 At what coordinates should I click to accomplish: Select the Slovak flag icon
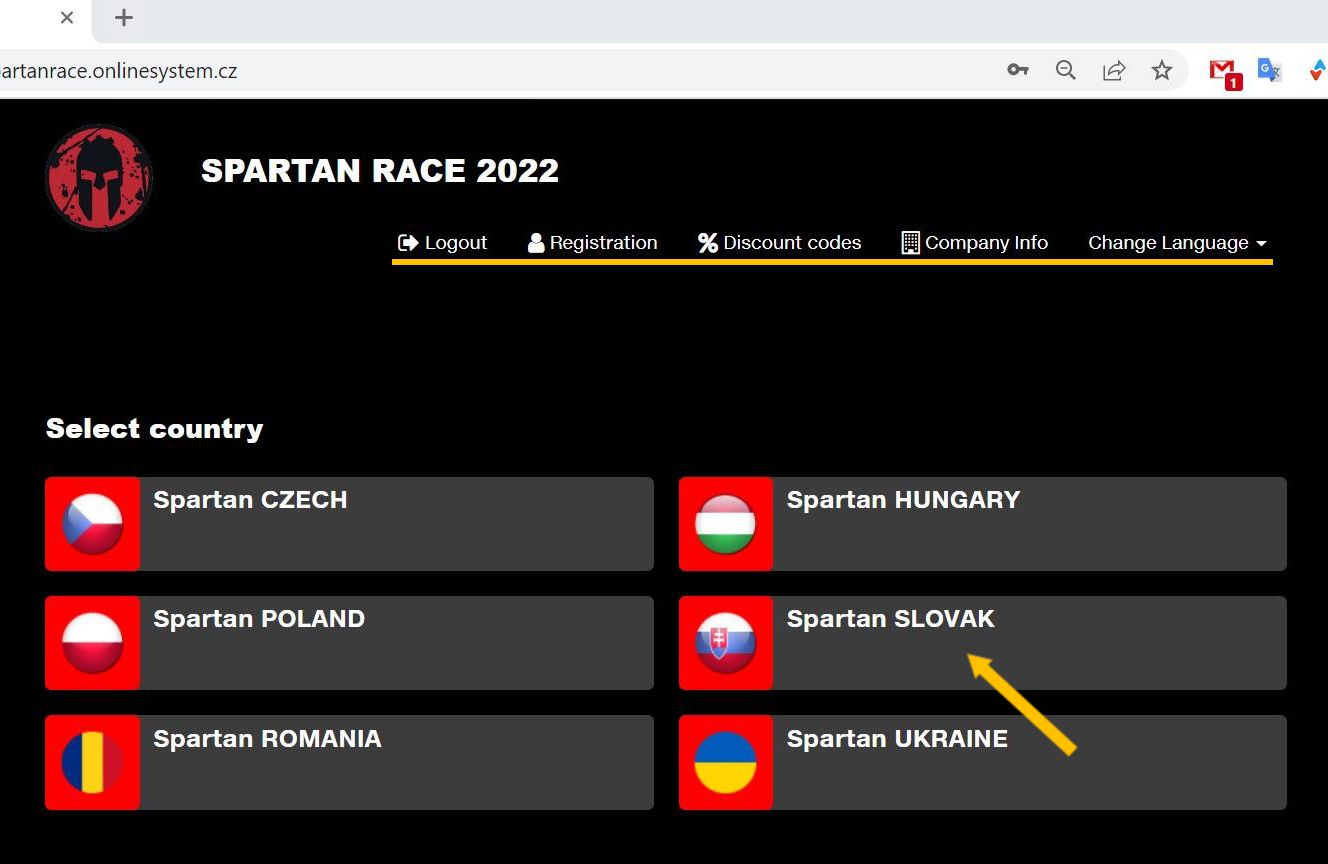pos(725,643)
